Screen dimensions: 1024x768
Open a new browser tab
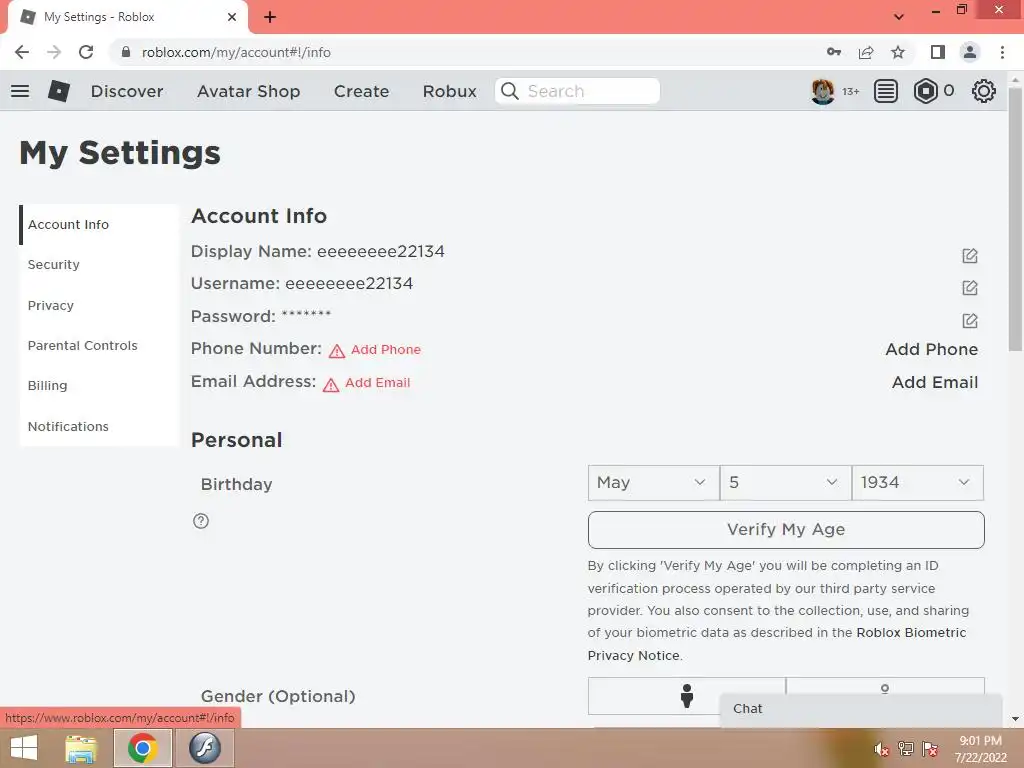(x=270, y=17)
